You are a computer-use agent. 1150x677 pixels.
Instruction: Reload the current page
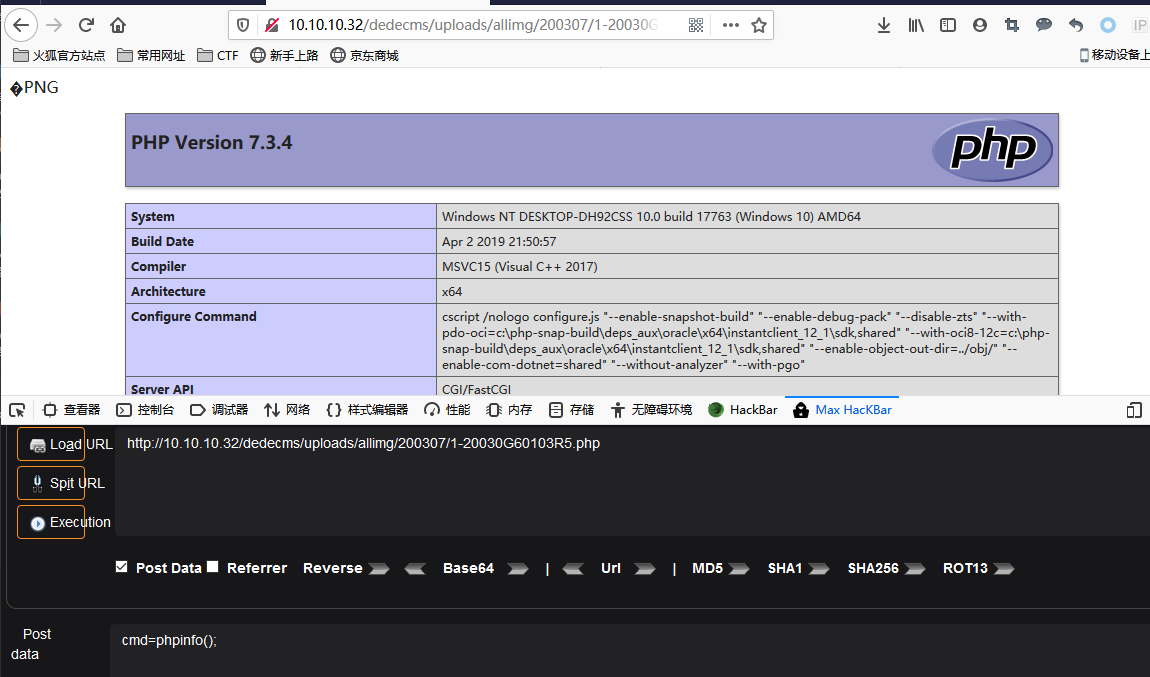tap(85, 25)
